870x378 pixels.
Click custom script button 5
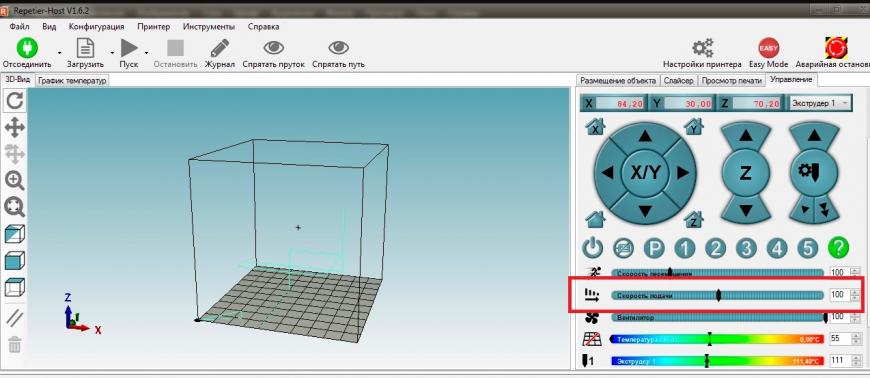pos(807,248)
